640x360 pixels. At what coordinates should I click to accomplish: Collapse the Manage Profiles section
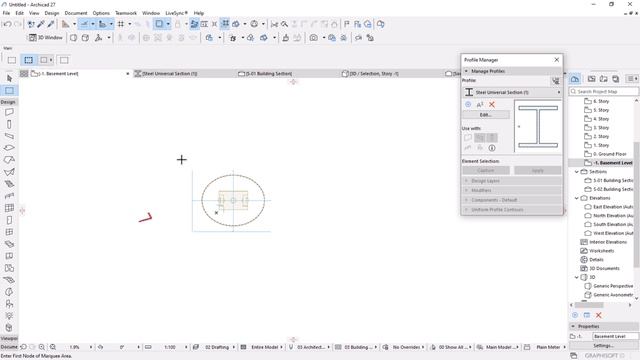coord(467,71)
